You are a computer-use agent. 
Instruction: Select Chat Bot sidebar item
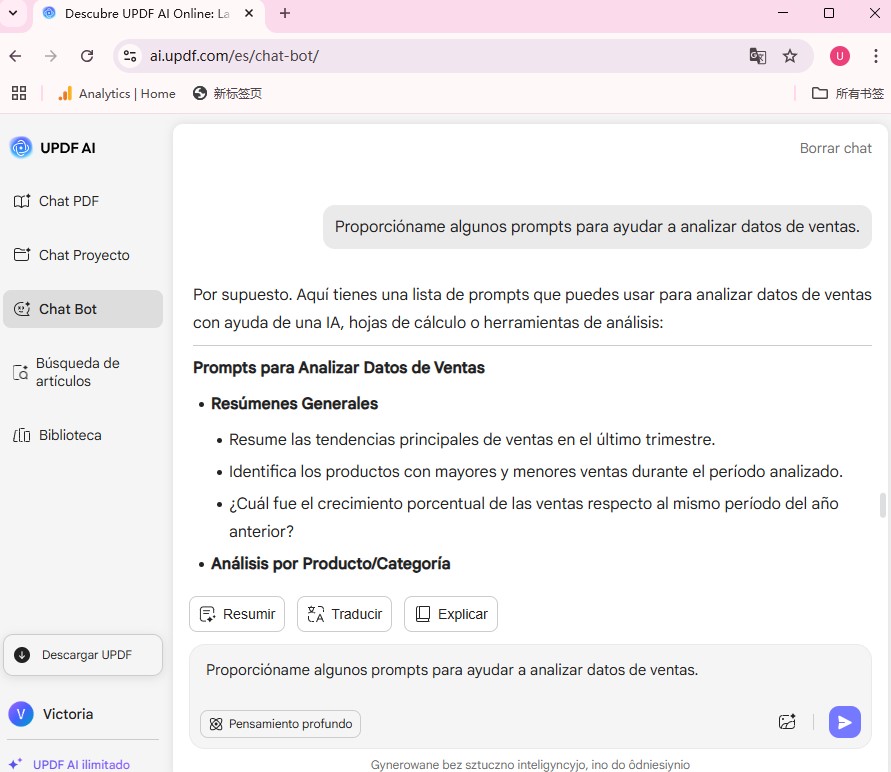[83, 309]
